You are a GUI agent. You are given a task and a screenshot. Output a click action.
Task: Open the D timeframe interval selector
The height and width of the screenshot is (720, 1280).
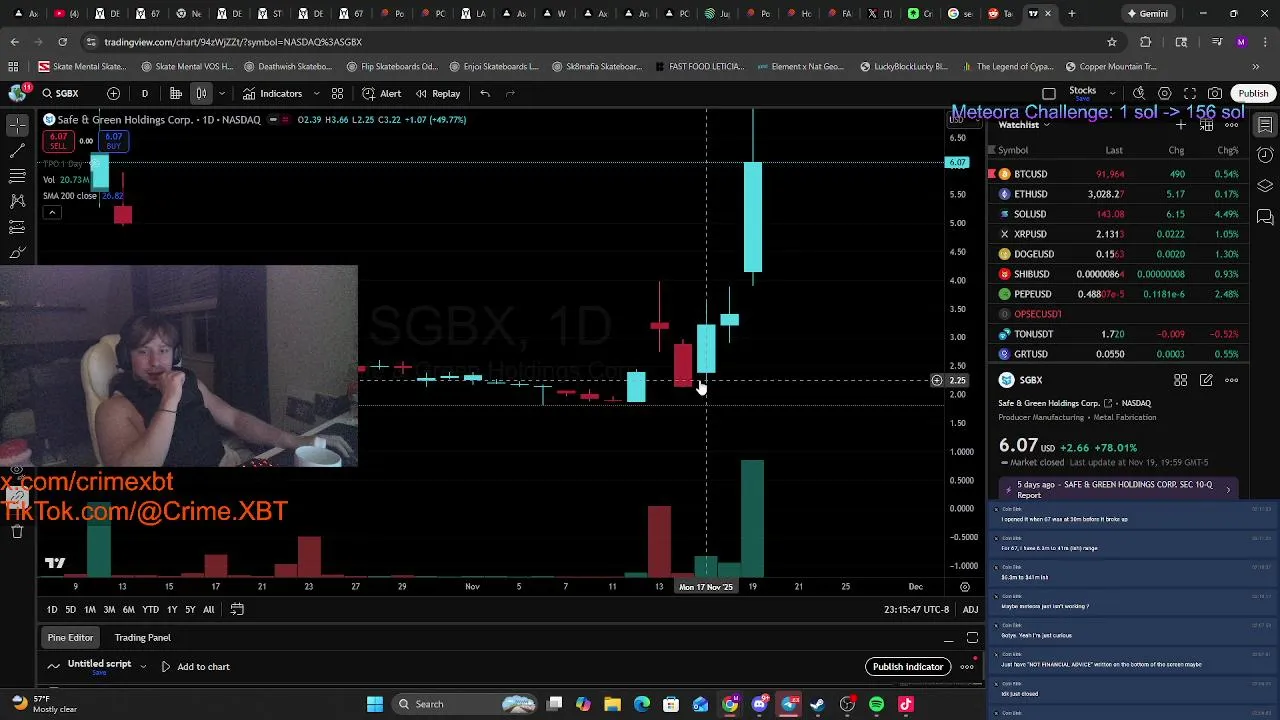coord(144,93)
